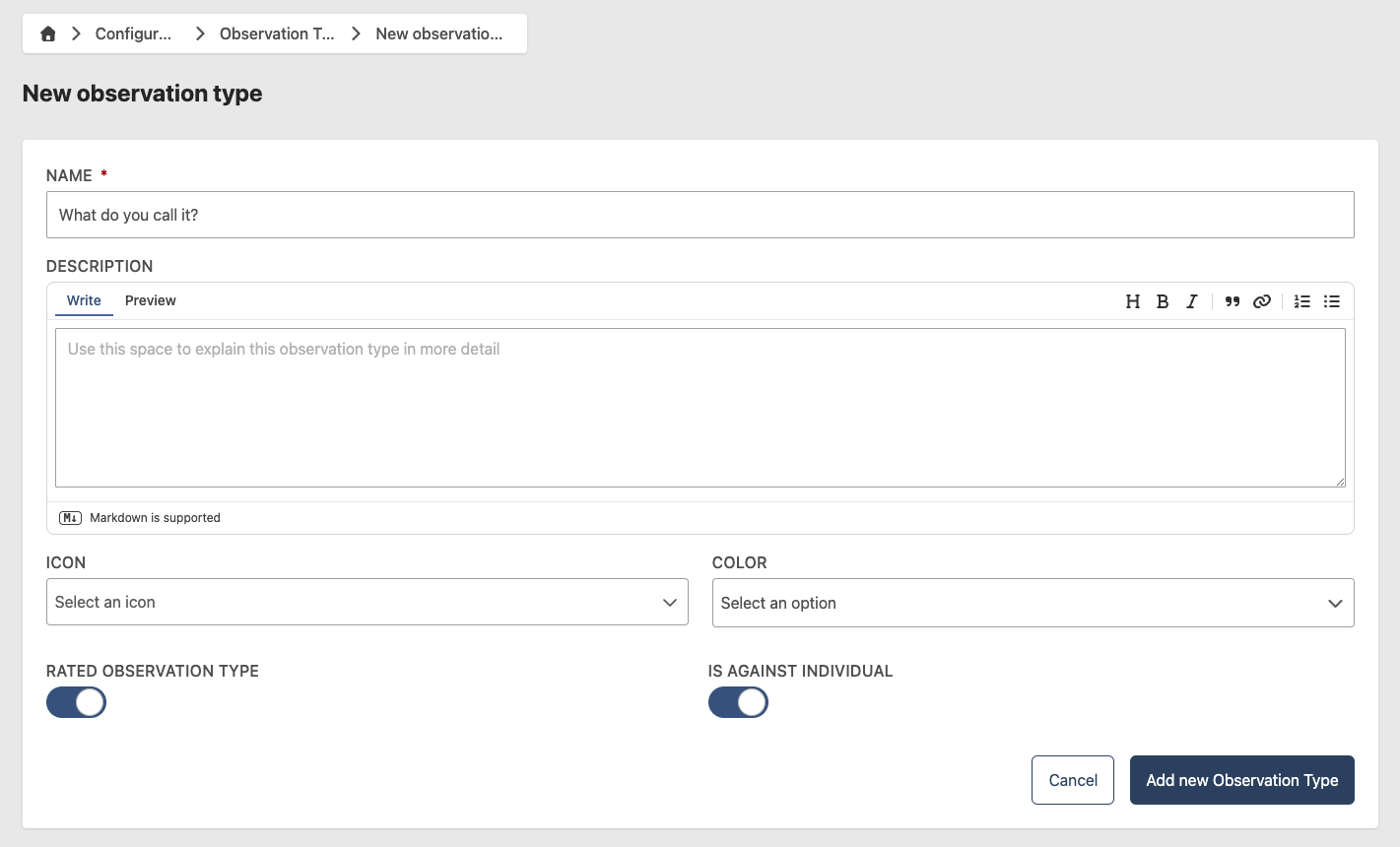Screen dimensions: 1400x847
Task: Toggle the Is Against Individual switch
Action: point(738,702)
